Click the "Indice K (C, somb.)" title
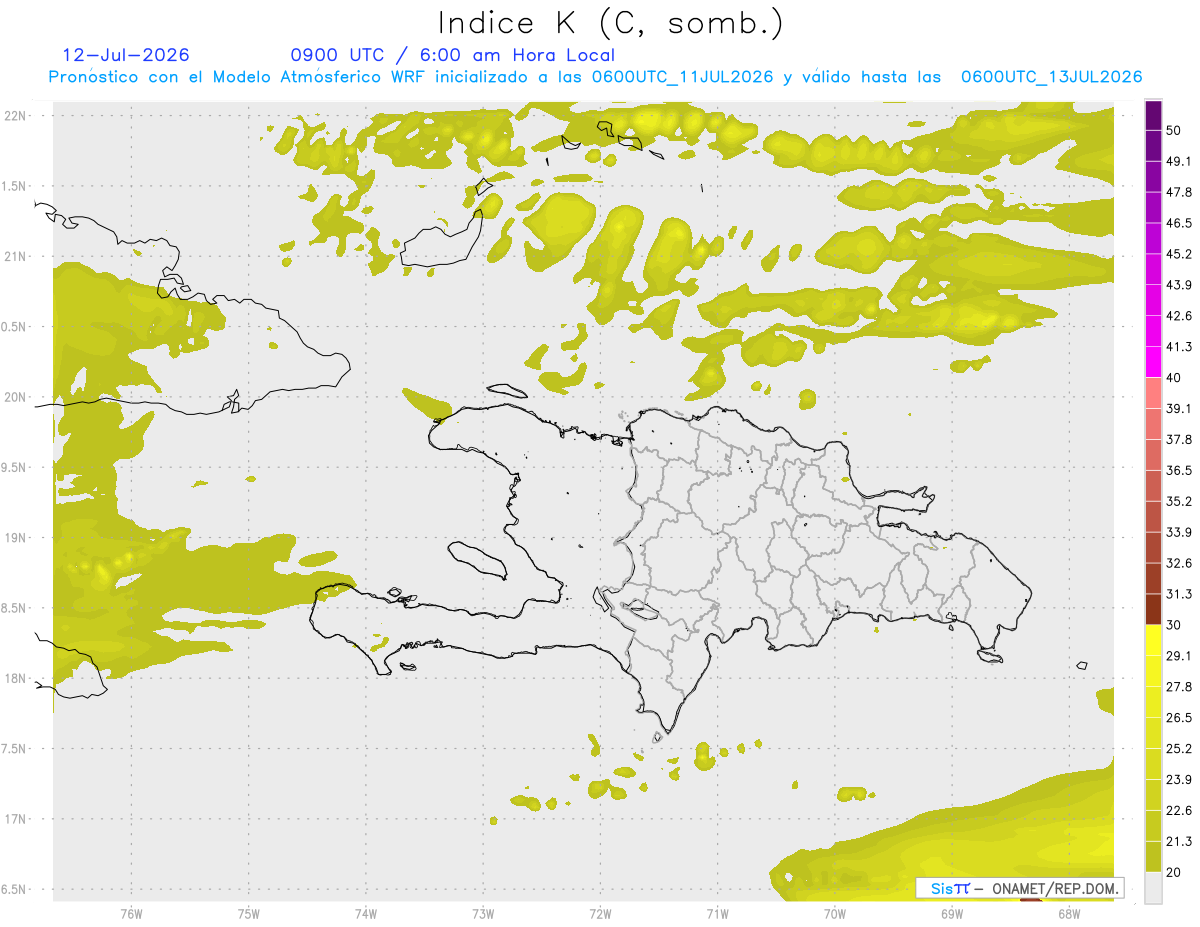Image resolution: width=1200 pixels, height=927 pixels. [x=611, y=24]
